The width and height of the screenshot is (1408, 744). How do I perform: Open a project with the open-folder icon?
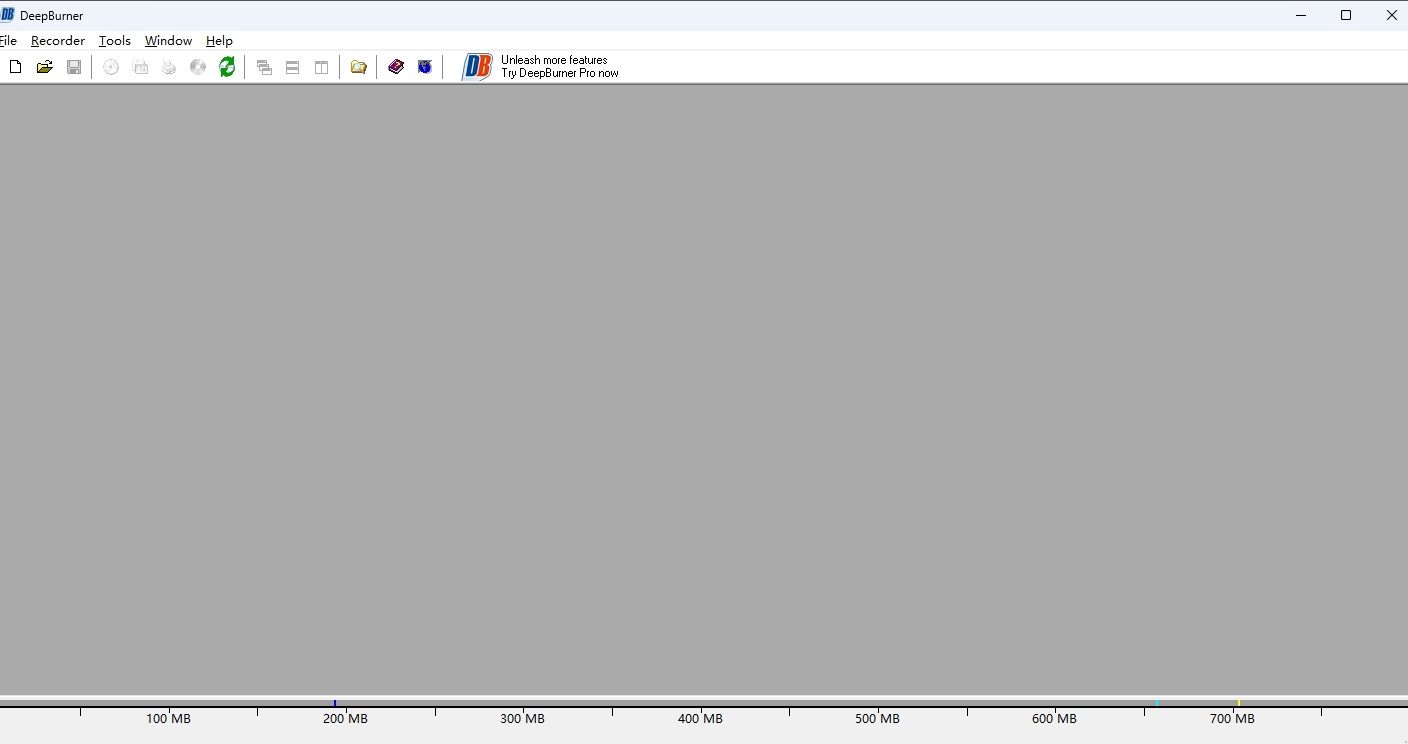click(44, 67)
